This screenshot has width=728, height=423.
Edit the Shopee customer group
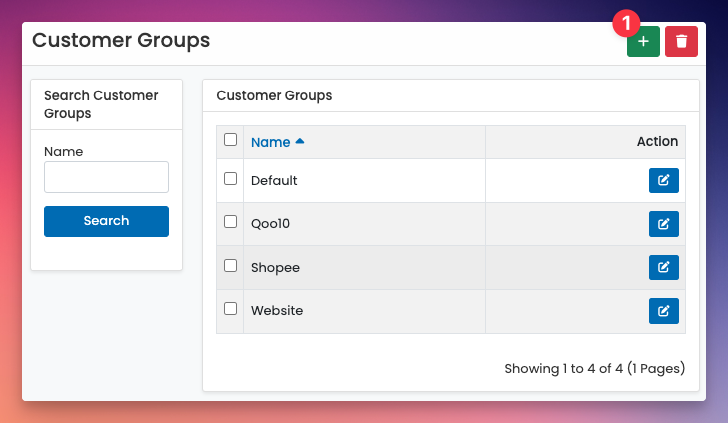coord(663,267)
